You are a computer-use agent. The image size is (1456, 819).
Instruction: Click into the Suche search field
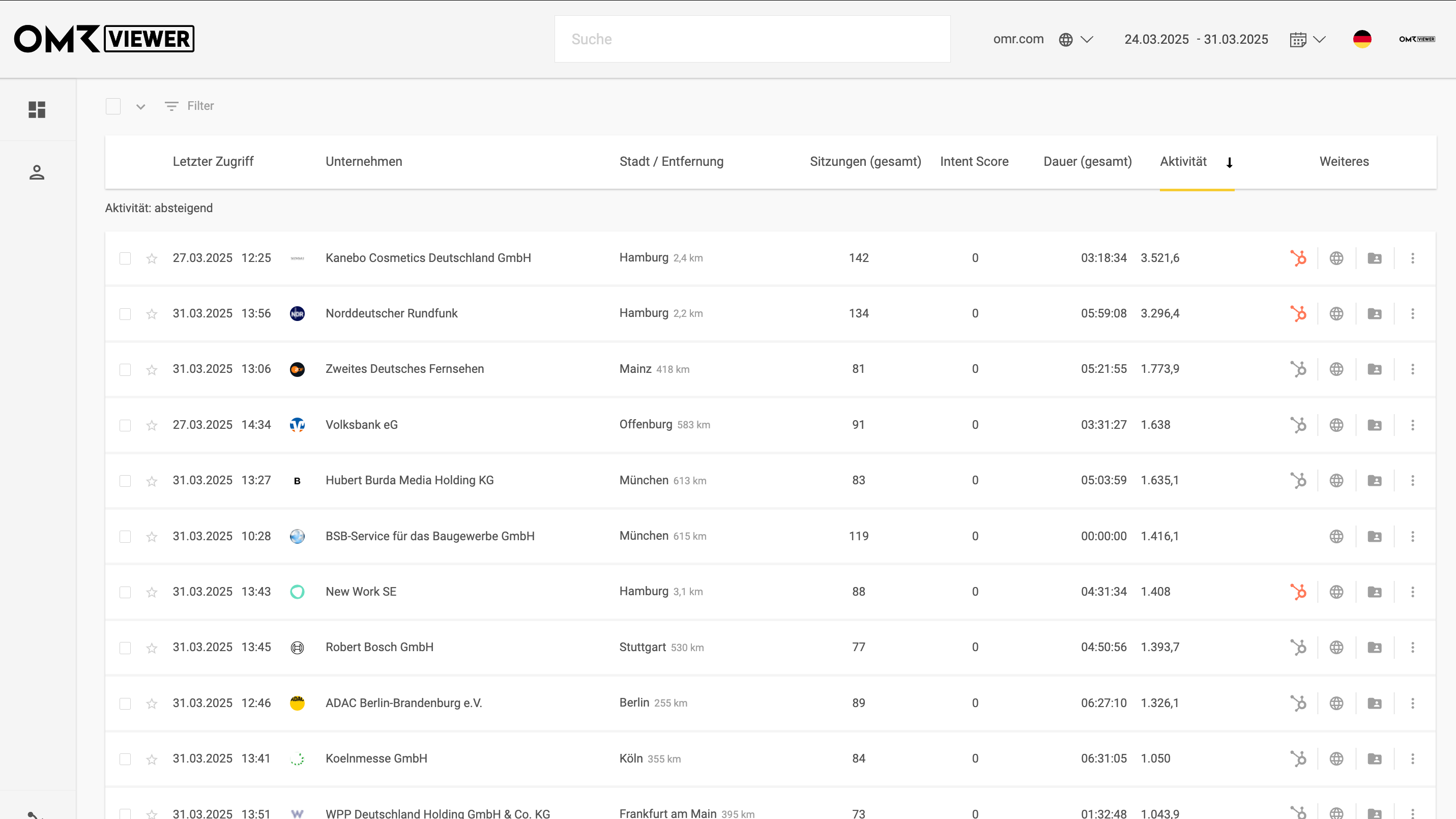(x=752, y=39)
